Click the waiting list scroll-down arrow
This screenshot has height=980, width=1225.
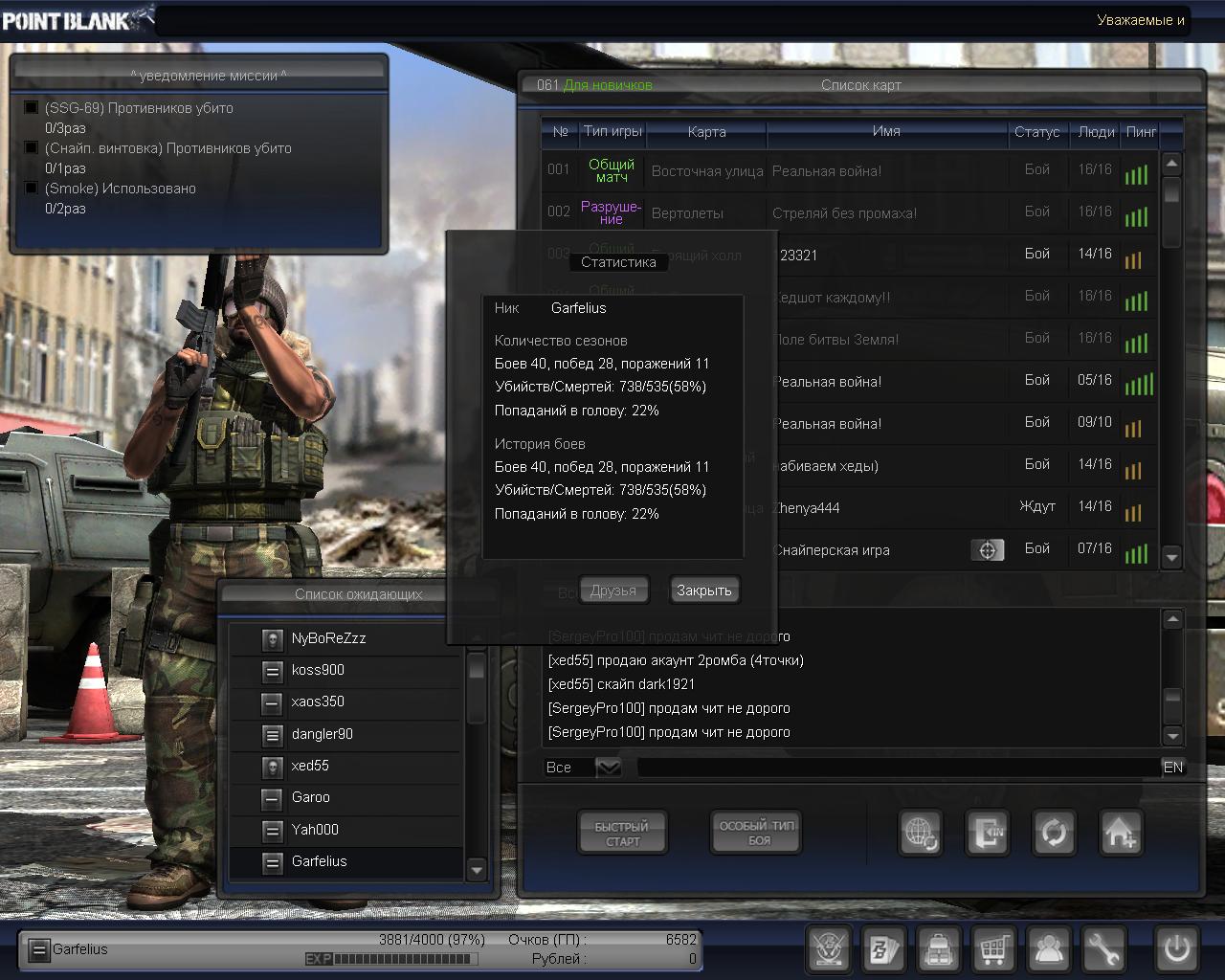point(477,869)
